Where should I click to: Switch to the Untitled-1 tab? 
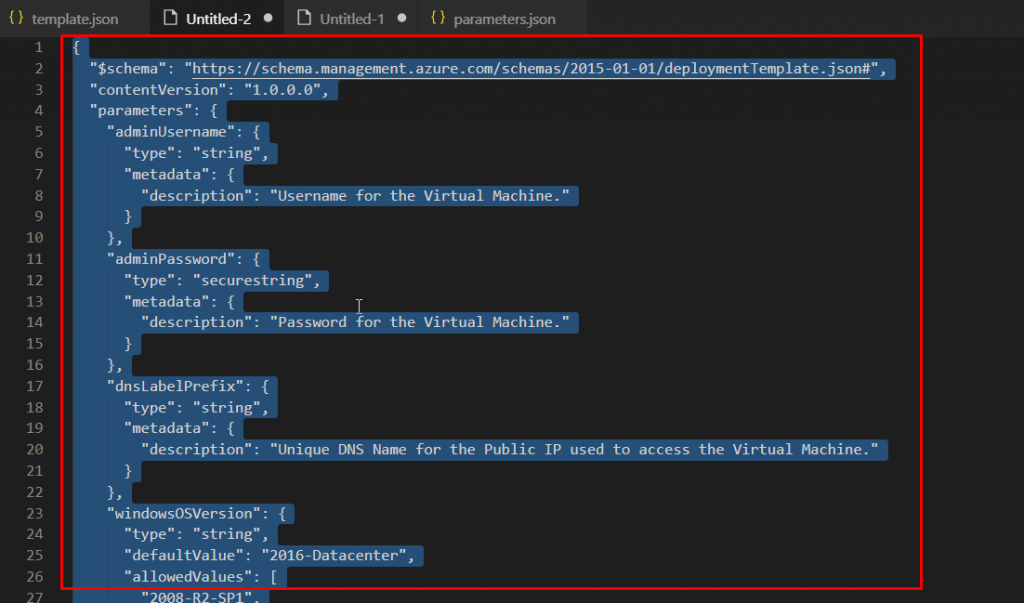pos(351,19)
